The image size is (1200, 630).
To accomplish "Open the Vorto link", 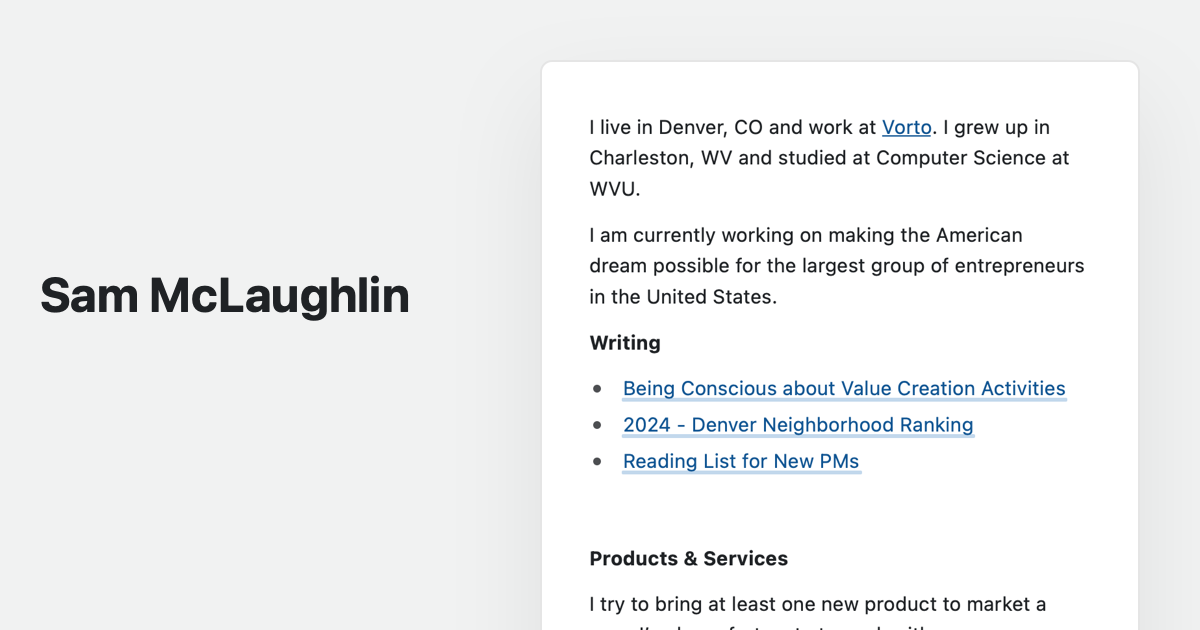I will pyautogui.click(x=906, y=128).
